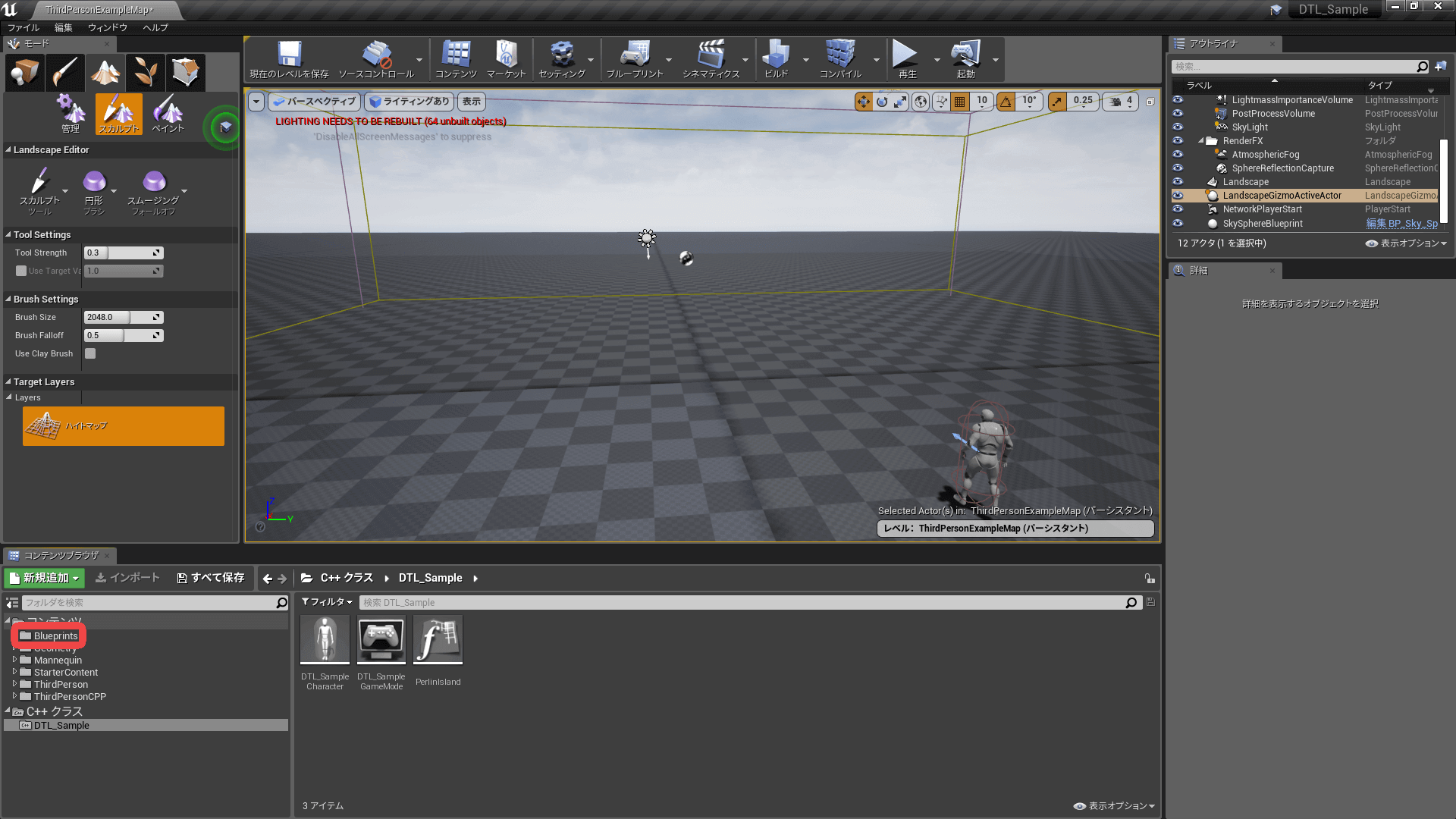Open the Filter (フィルタ) dropdown
The height and width of the screenshot is (819, 1456).
click(x=328, y=602)
